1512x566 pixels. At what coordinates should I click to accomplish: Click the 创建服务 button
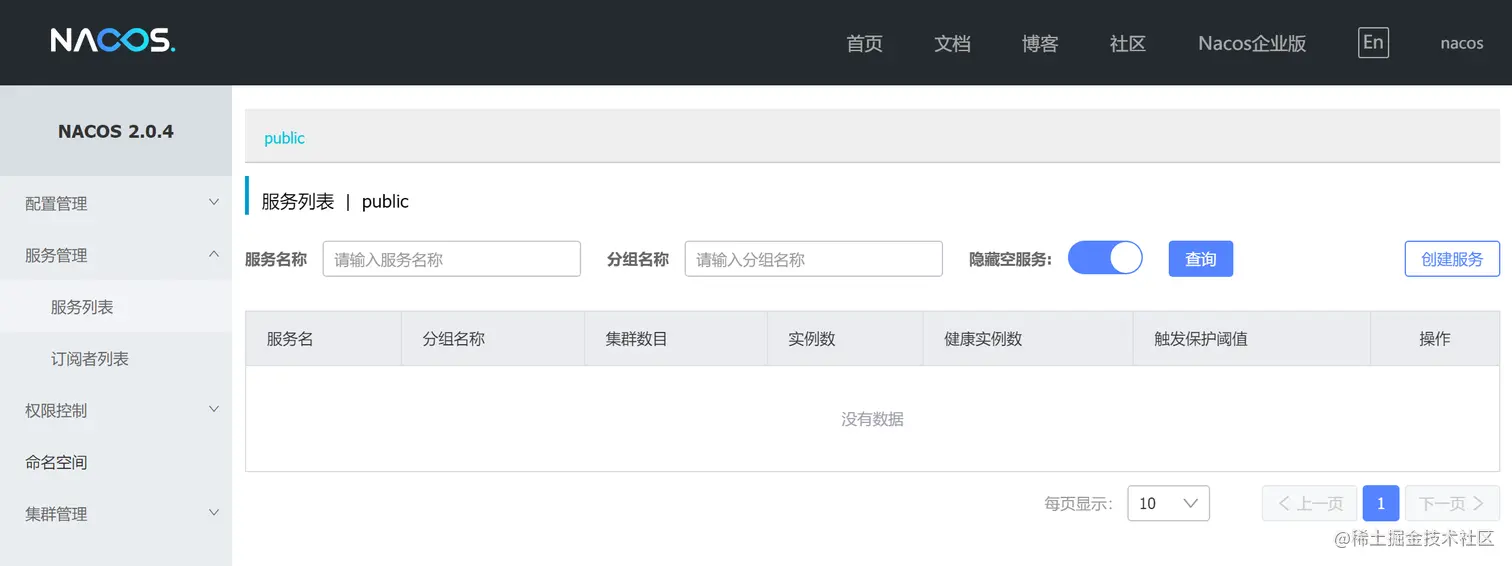[1452, 259]
